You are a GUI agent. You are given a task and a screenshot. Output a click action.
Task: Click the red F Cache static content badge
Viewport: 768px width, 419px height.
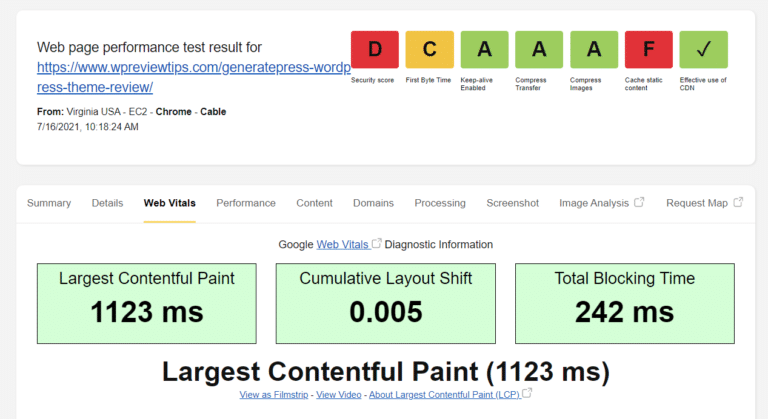[648, 50]
